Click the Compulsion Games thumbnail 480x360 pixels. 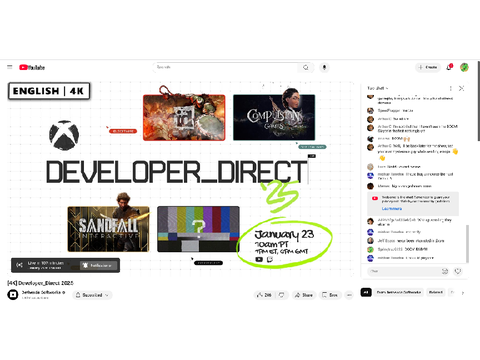(x=274, y=117)
